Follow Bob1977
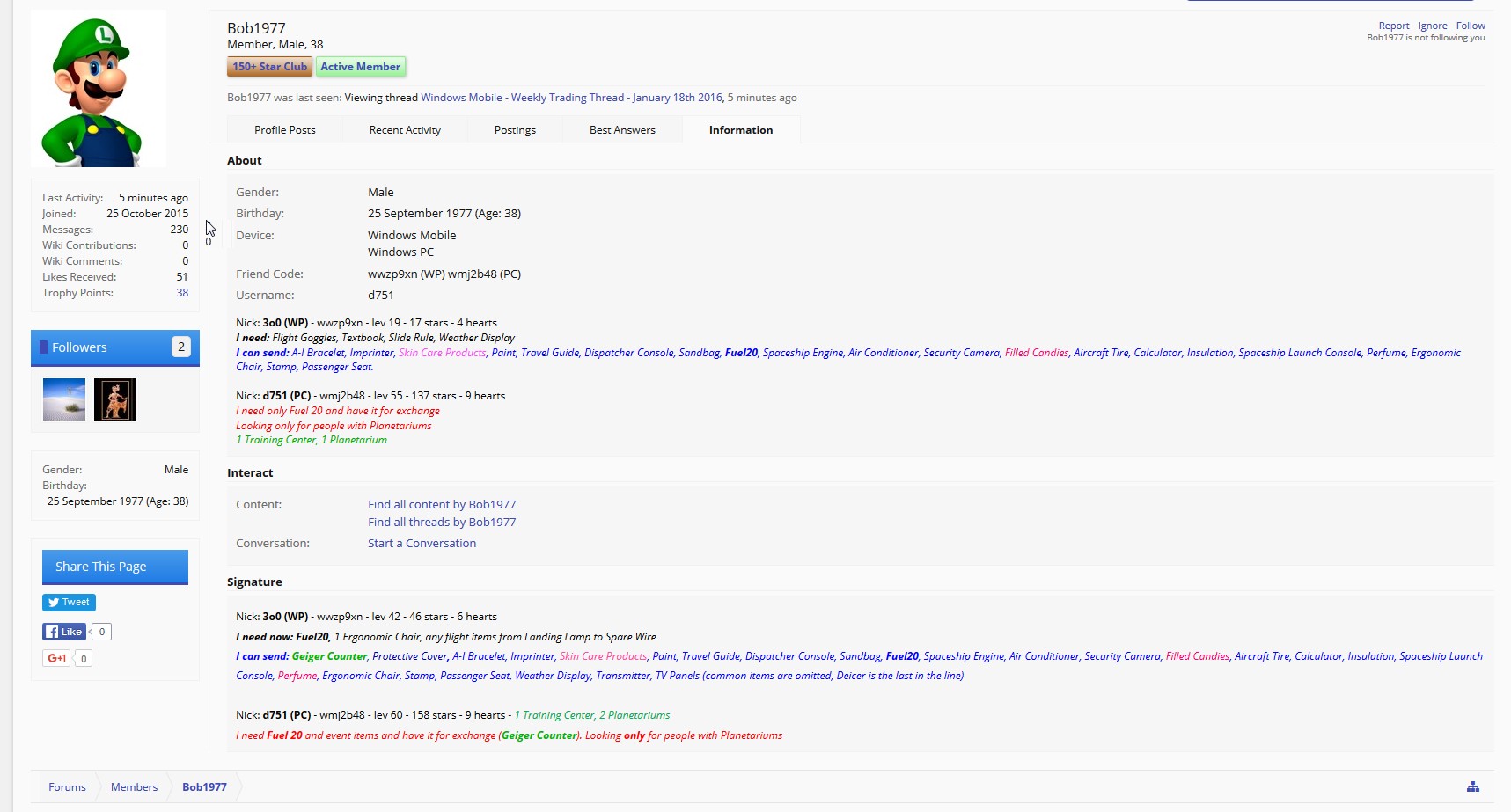 click(1470, 26)
